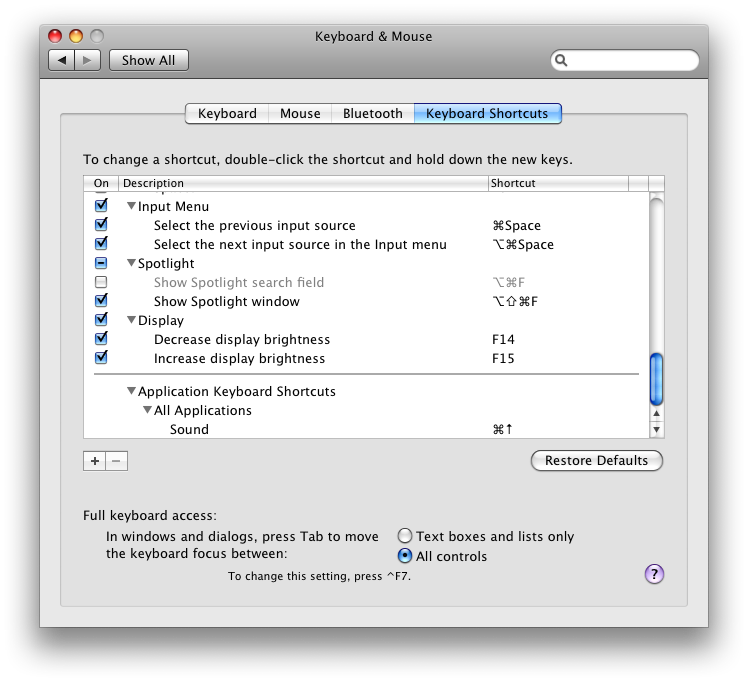Click the forward navigation arrow
Viewport: 748px width, 682px height.
click(x=87, y=60)
